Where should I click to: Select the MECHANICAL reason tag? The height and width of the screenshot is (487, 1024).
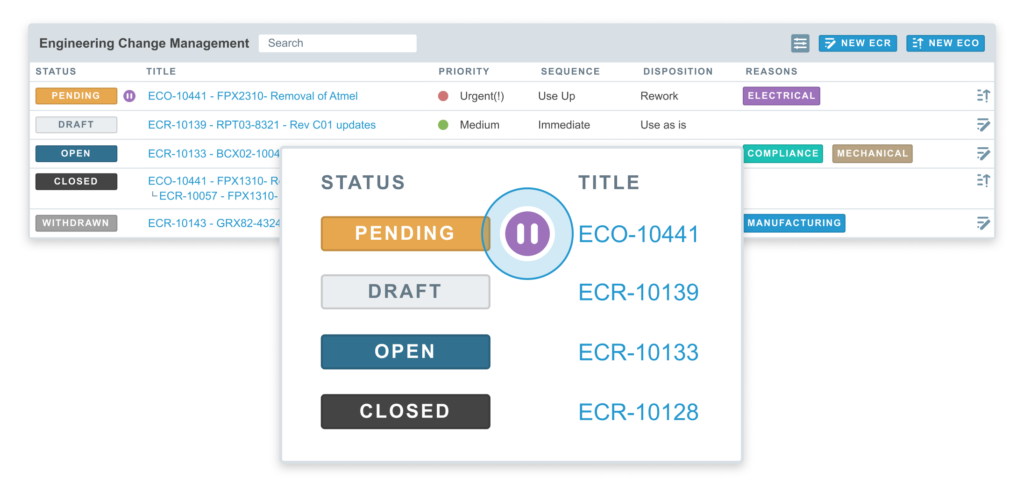click(872, 154)
